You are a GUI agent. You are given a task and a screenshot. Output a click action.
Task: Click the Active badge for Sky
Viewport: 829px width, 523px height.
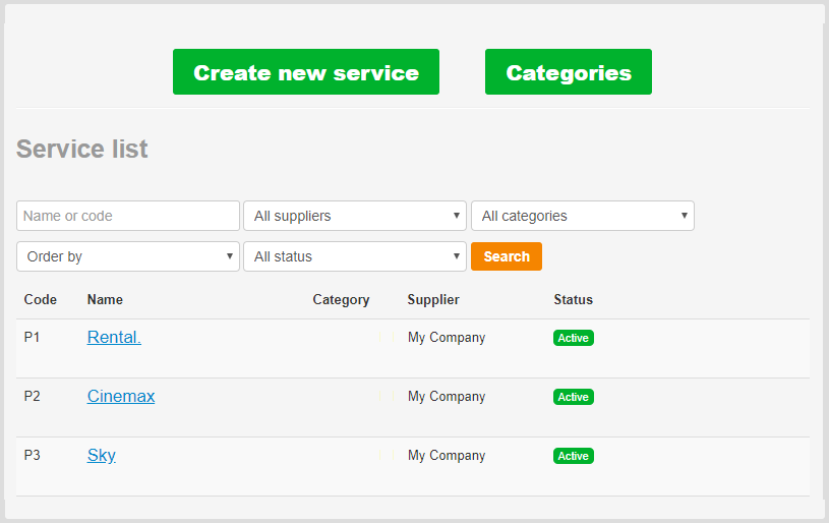coord(574,456)
